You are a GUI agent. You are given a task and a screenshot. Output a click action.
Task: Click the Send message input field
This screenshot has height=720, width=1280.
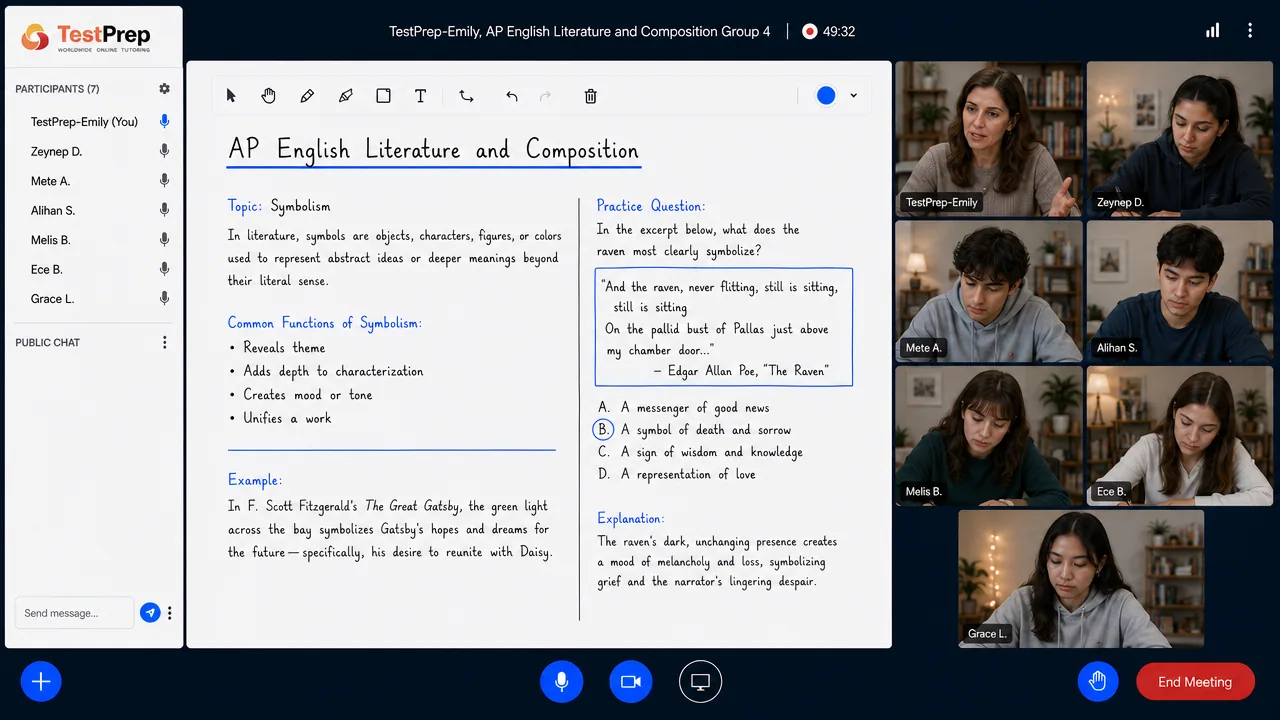pyautogui.click(x=74, y=613)
